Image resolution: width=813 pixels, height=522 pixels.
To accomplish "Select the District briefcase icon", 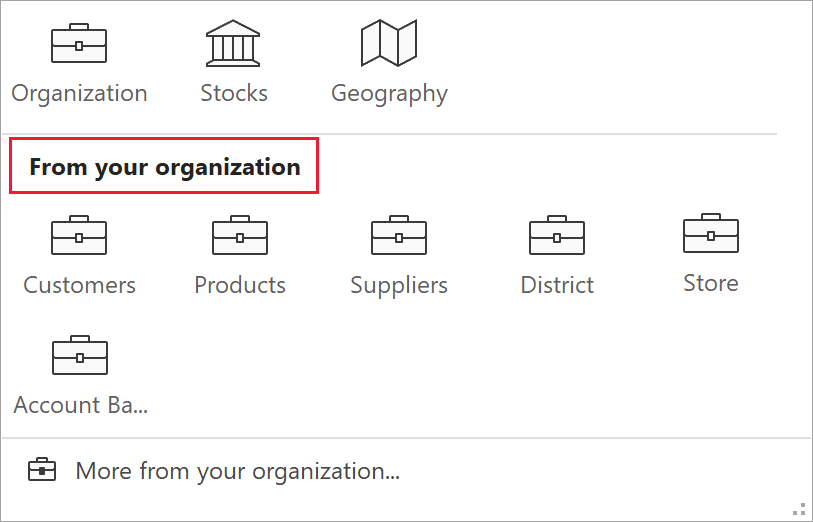I will click(557, 236).
